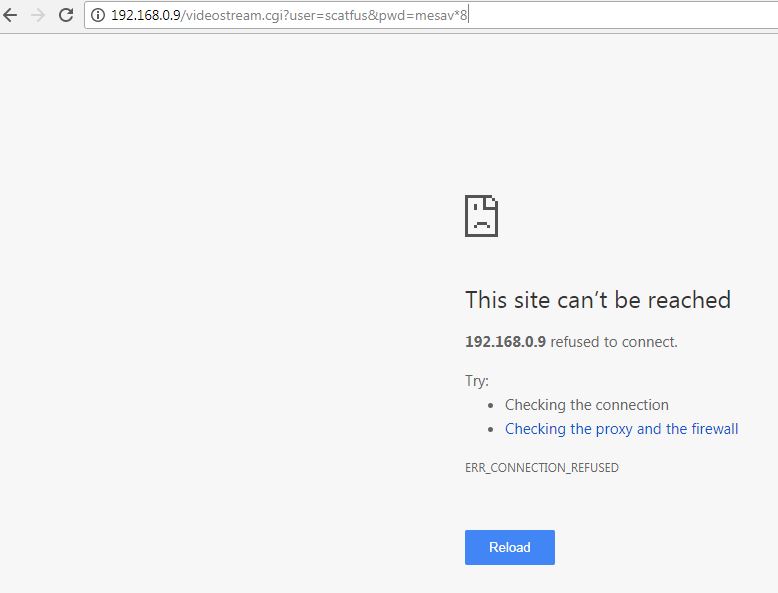Click the 'Checking the connection' suggestion
Image resolution: width=778 pixels, height=593 pixels.
(x=586, y=405)
